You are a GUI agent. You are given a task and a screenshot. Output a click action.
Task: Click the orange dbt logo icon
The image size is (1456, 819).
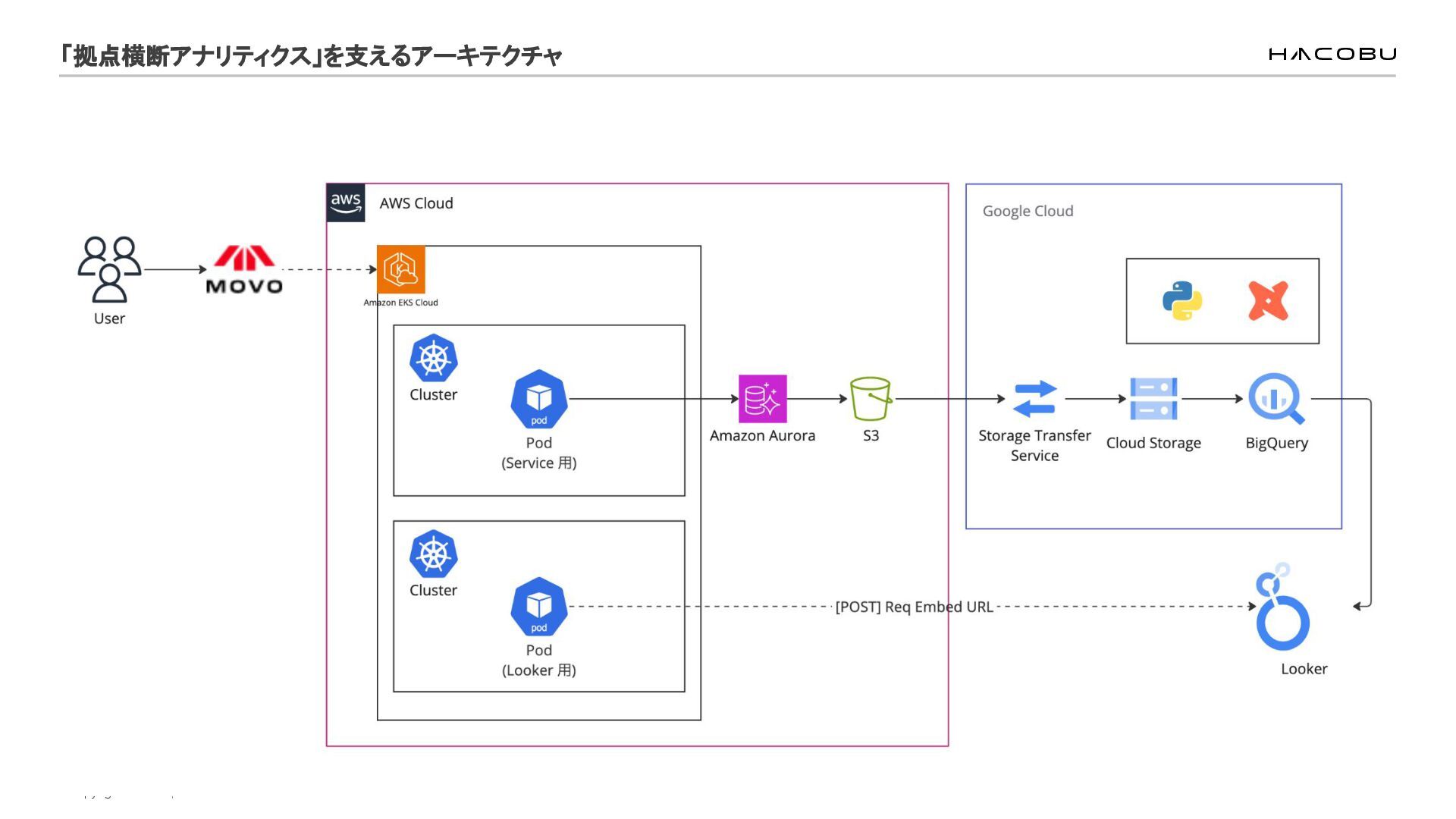click(1268, 301)
